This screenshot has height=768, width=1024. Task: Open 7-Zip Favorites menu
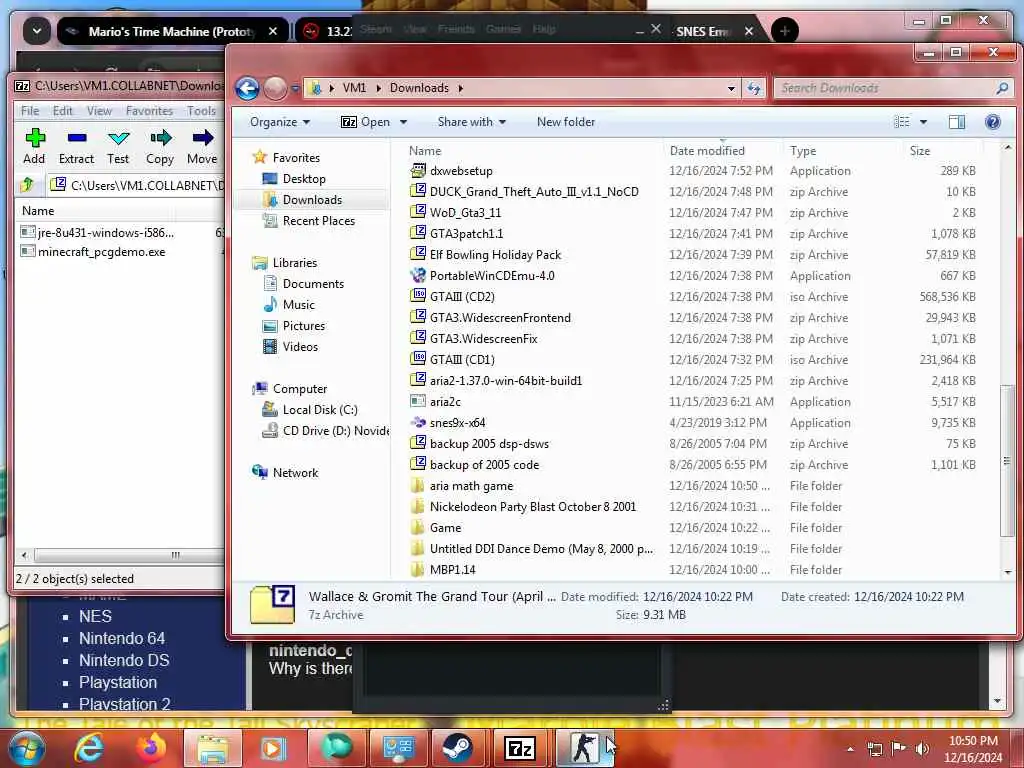pyautogui.click(x=150, y=111)
